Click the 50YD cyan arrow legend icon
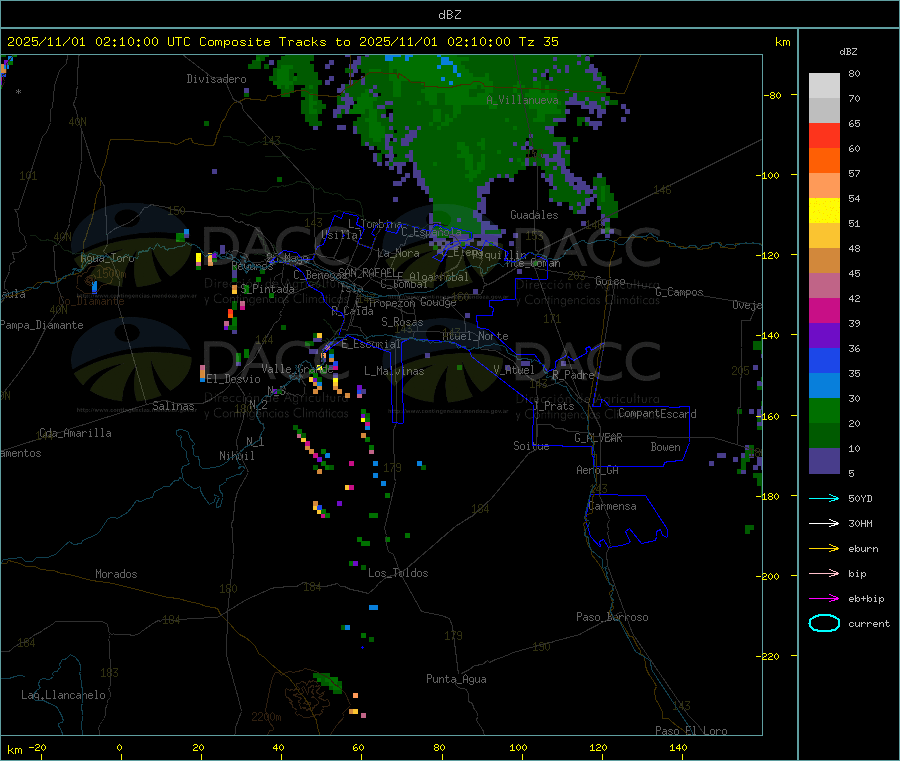This screenshot has height=761, width=900. click(x=824, y=498)
